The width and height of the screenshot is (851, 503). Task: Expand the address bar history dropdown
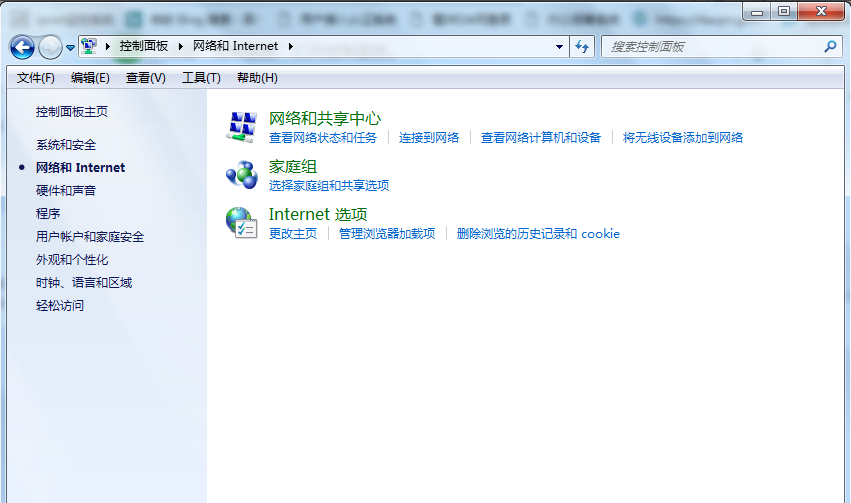(x=560, y=47)
